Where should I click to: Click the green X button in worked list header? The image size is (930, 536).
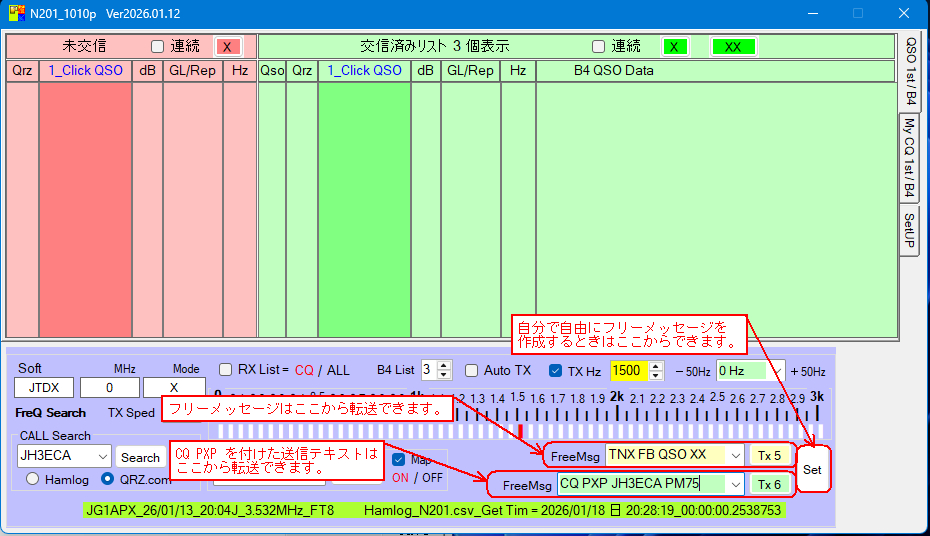click(677, 47)
